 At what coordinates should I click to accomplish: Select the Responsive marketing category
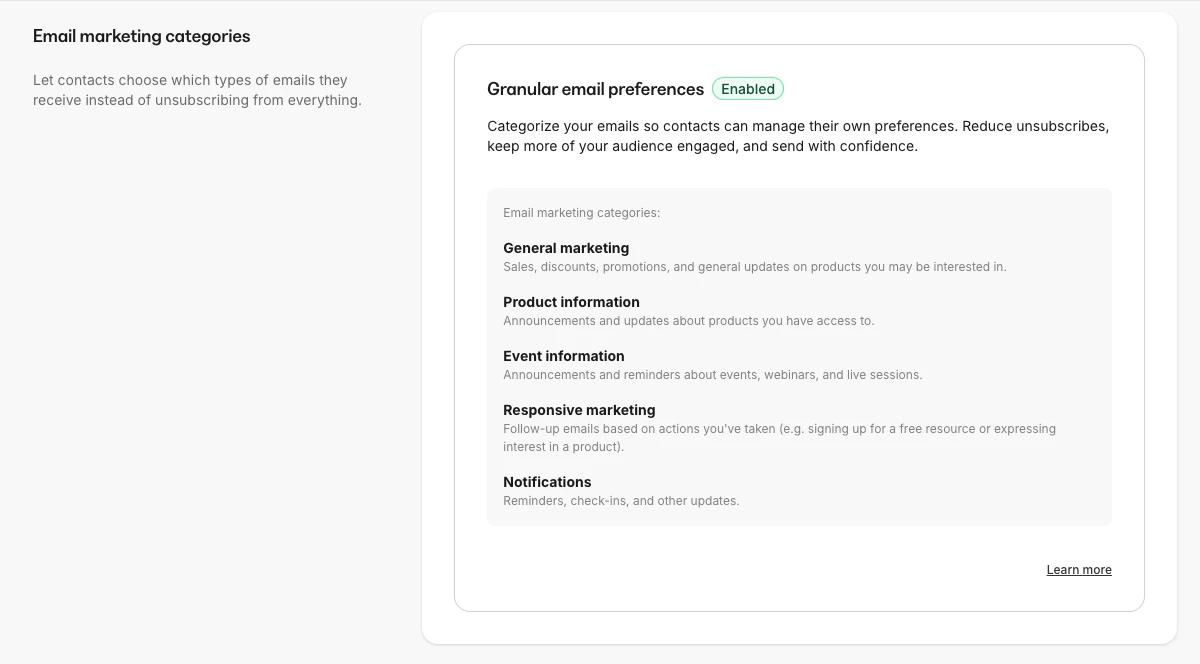click(x=579, y=410)
